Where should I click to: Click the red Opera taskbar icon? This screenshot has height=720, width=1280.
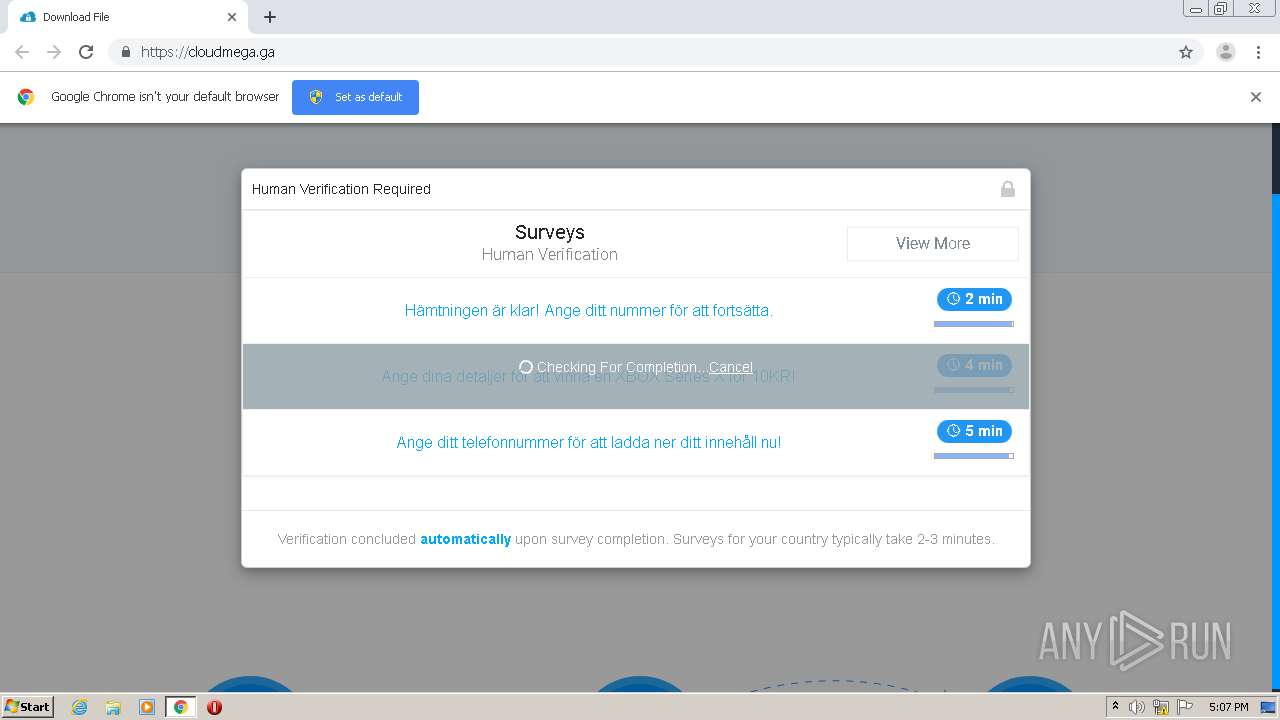(214, 707)
